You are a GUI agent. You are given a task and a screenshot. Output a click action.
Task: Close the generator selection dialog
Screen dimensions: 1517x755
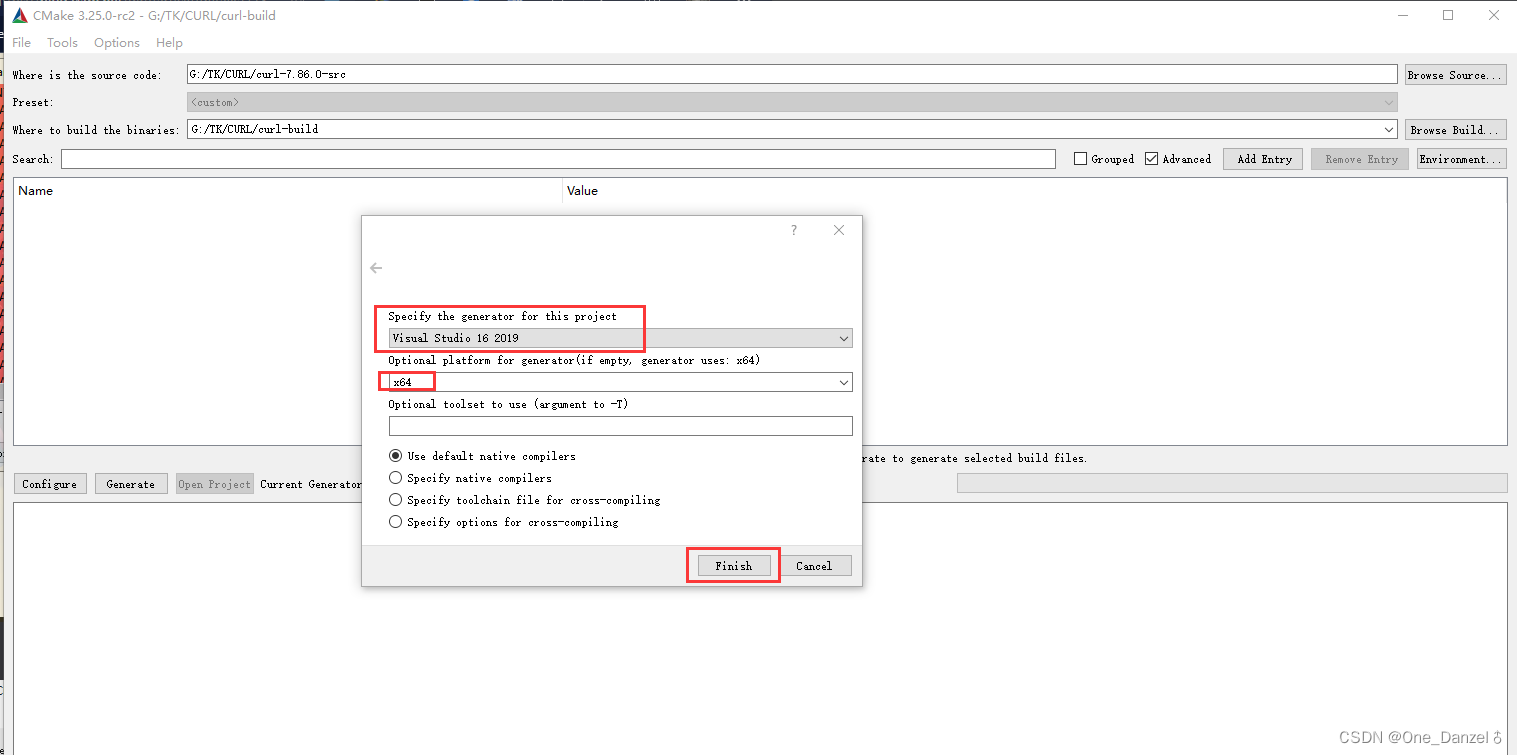pyautogui.click(x=839, y=230)
